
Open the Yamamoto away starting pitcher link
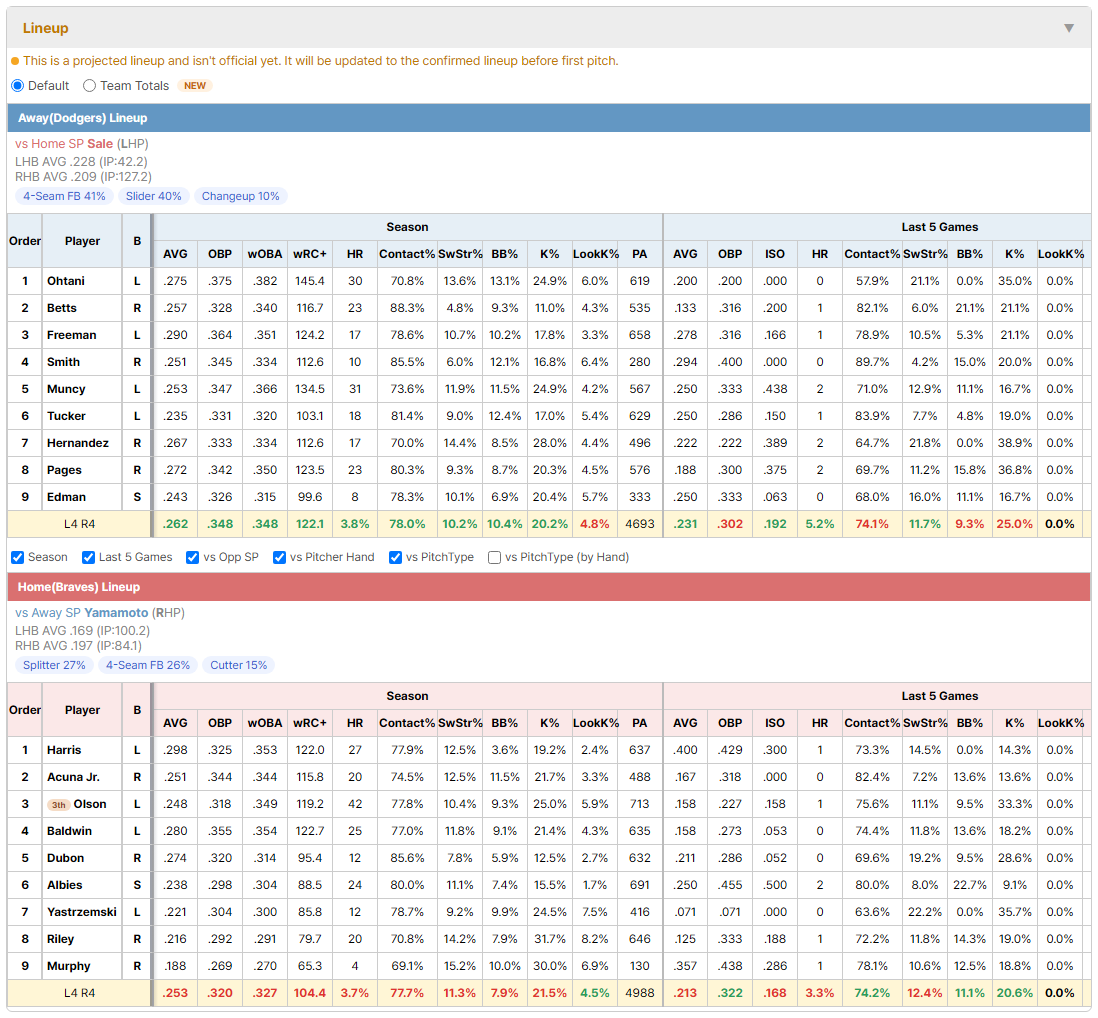pyautogui.click(x=116, y=613)
